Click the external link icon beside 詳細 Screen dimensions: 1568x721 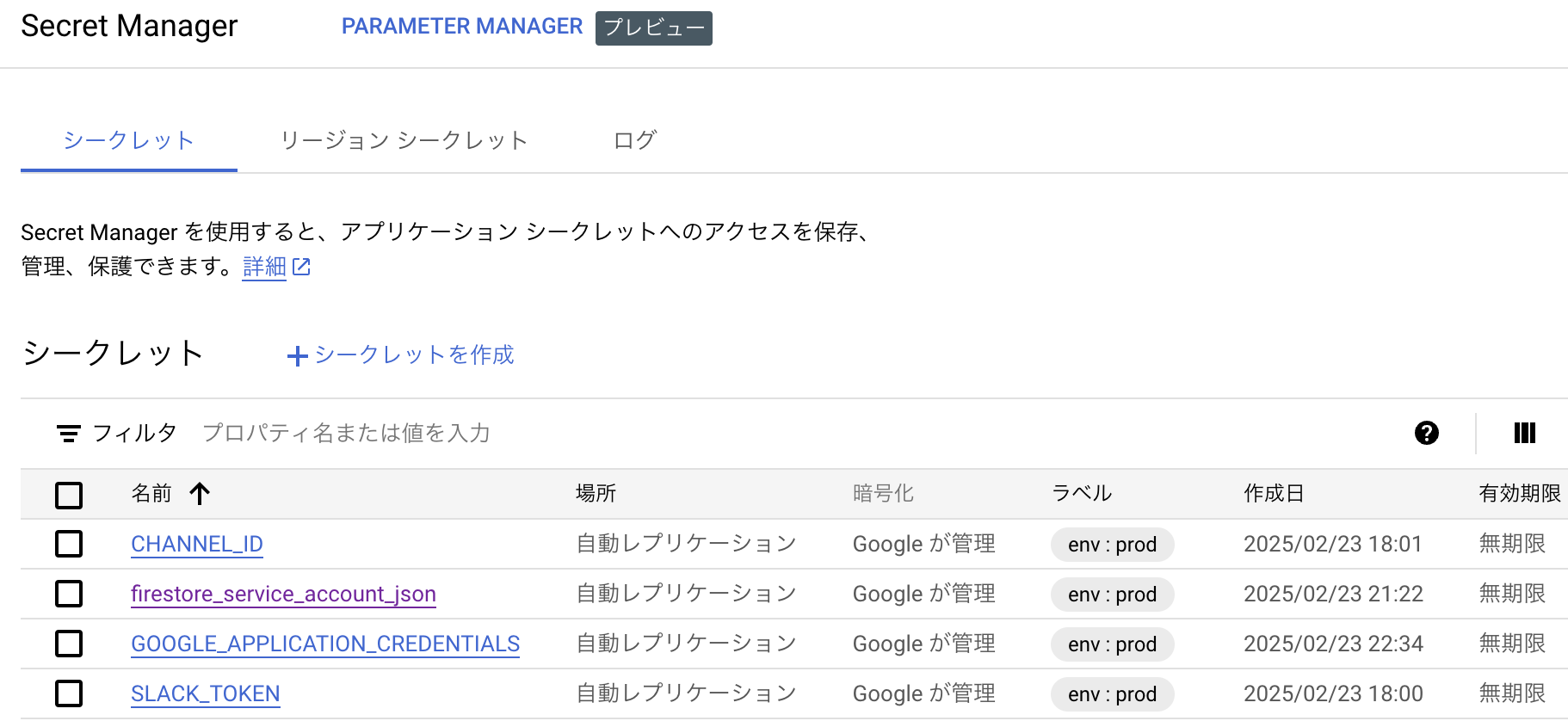point(301,268)
